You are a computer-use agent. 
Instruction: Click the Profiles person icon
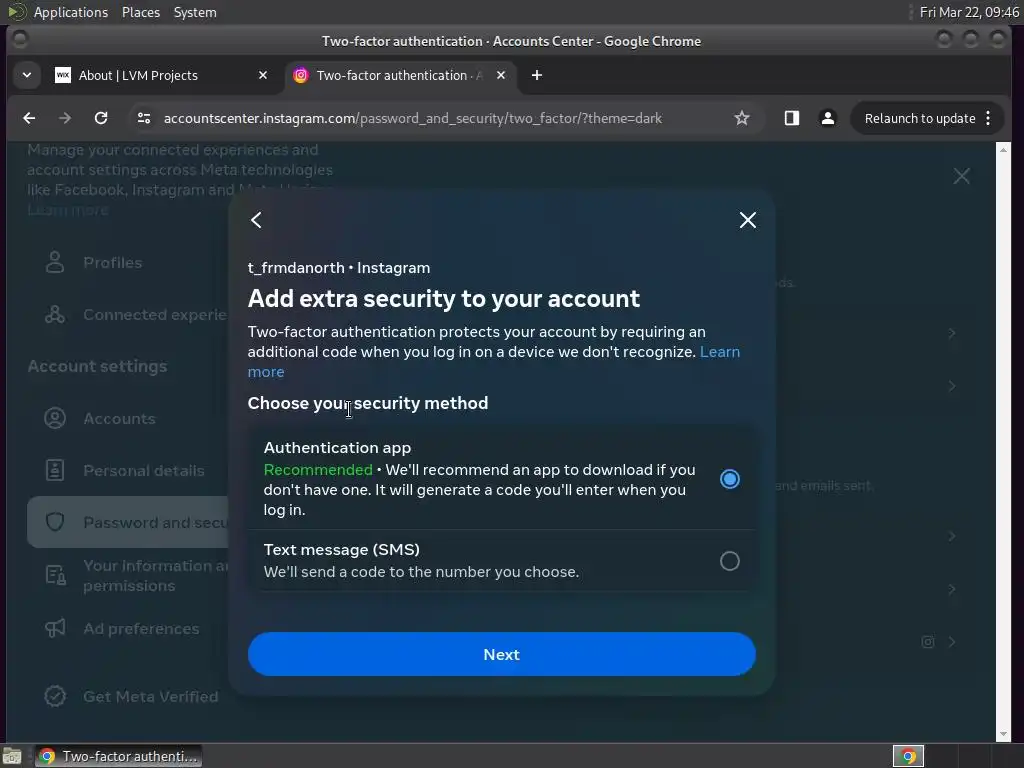(55, 263)
